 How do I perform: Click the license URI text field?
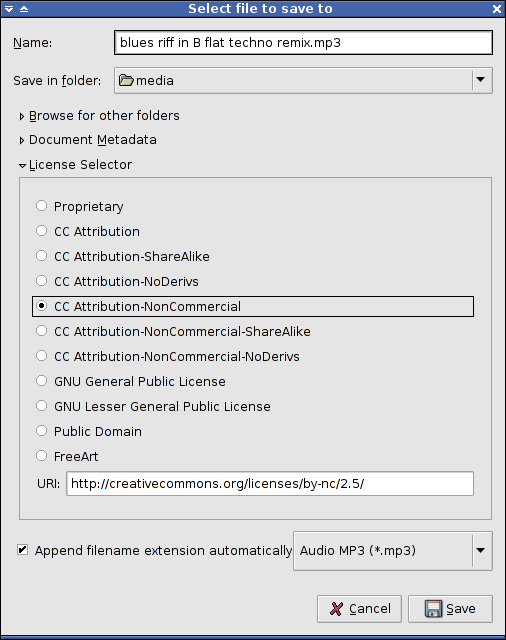coord(270,484)
